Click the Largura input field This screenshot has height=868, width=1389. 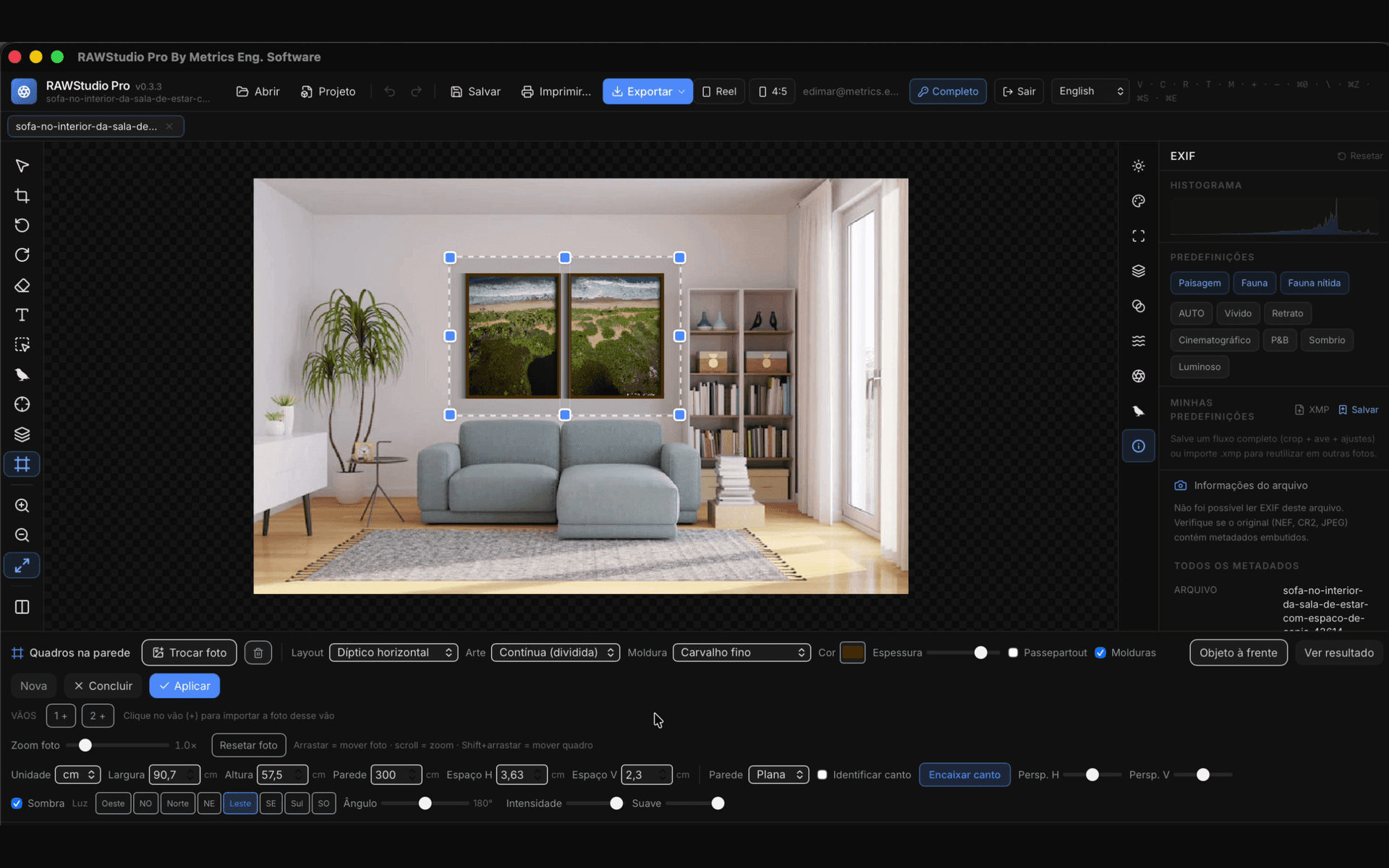pyautogui.click(x=174, y=775)
